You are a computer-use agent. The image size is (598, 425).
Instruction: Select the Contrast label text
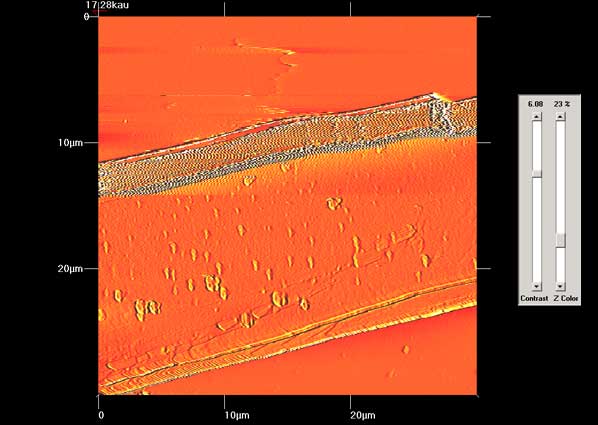pos(534,298)
